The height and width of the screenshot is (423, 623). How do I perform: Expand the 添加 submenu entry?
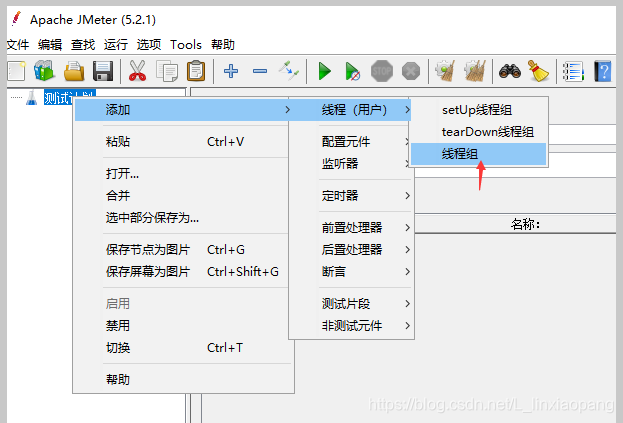182,110
